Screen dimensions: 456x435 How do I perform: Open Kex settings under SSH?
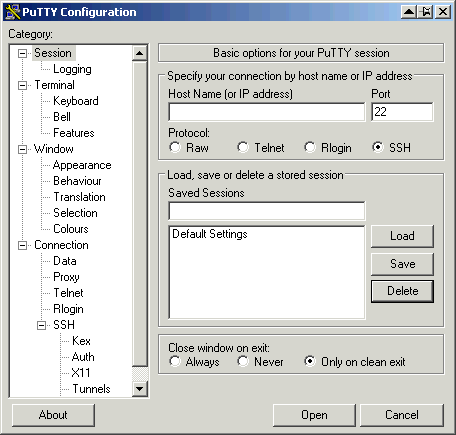click(x=81, y=341)
